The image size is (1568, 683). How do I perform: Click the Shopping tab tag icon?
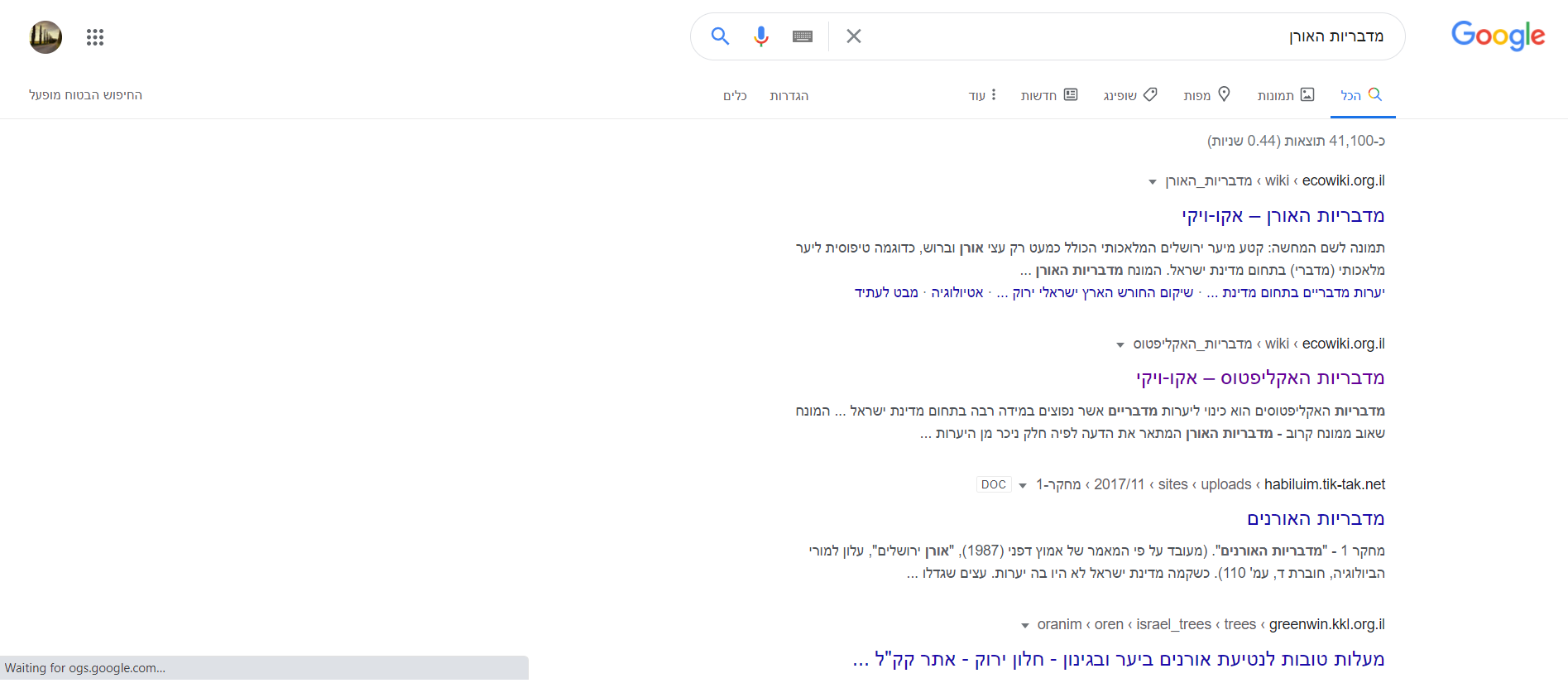click(1150, 94)
